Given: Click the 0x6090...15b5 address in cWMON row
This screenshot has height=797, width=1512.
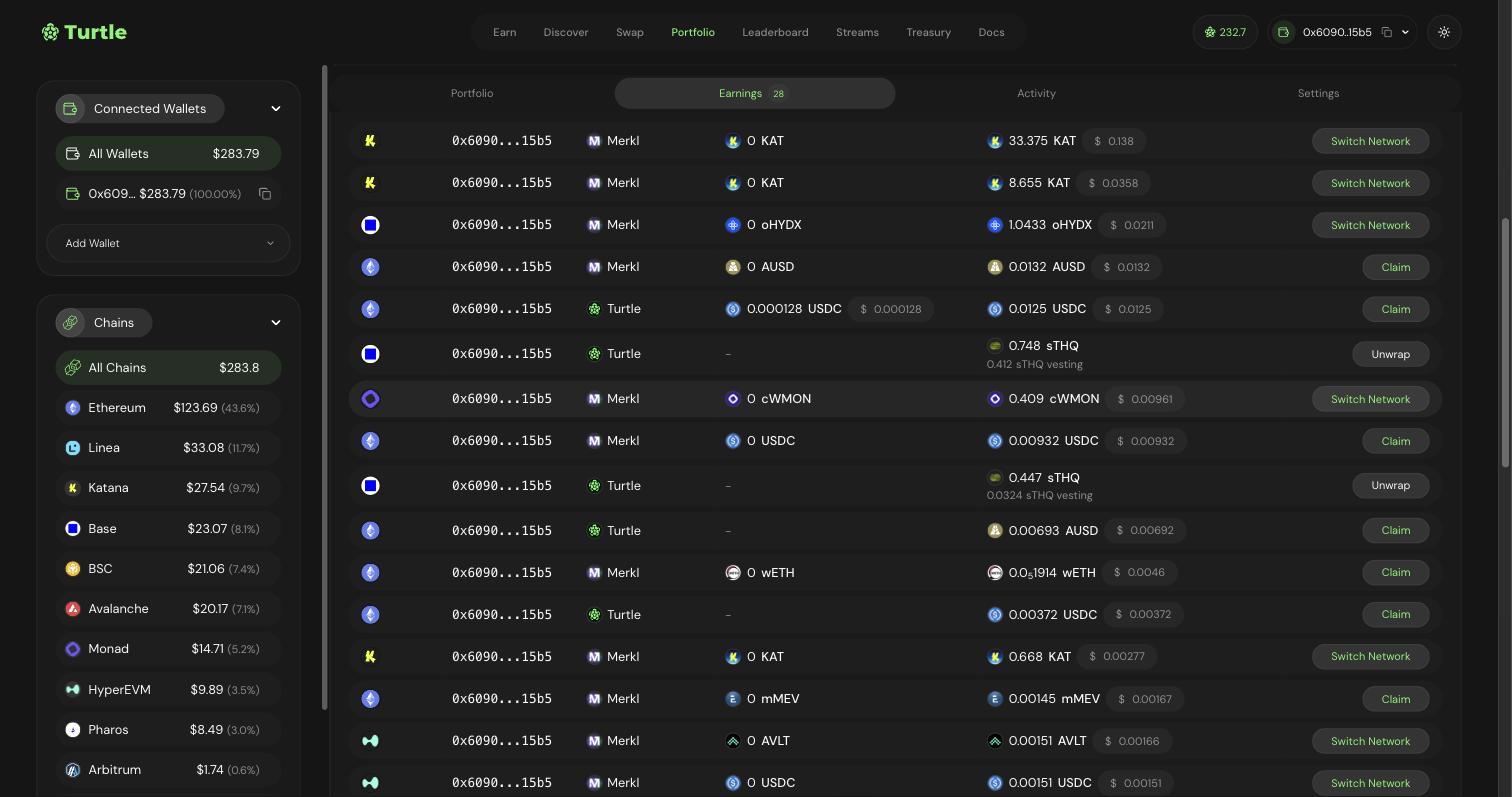Looking at the screenshot, I should 501,399.
